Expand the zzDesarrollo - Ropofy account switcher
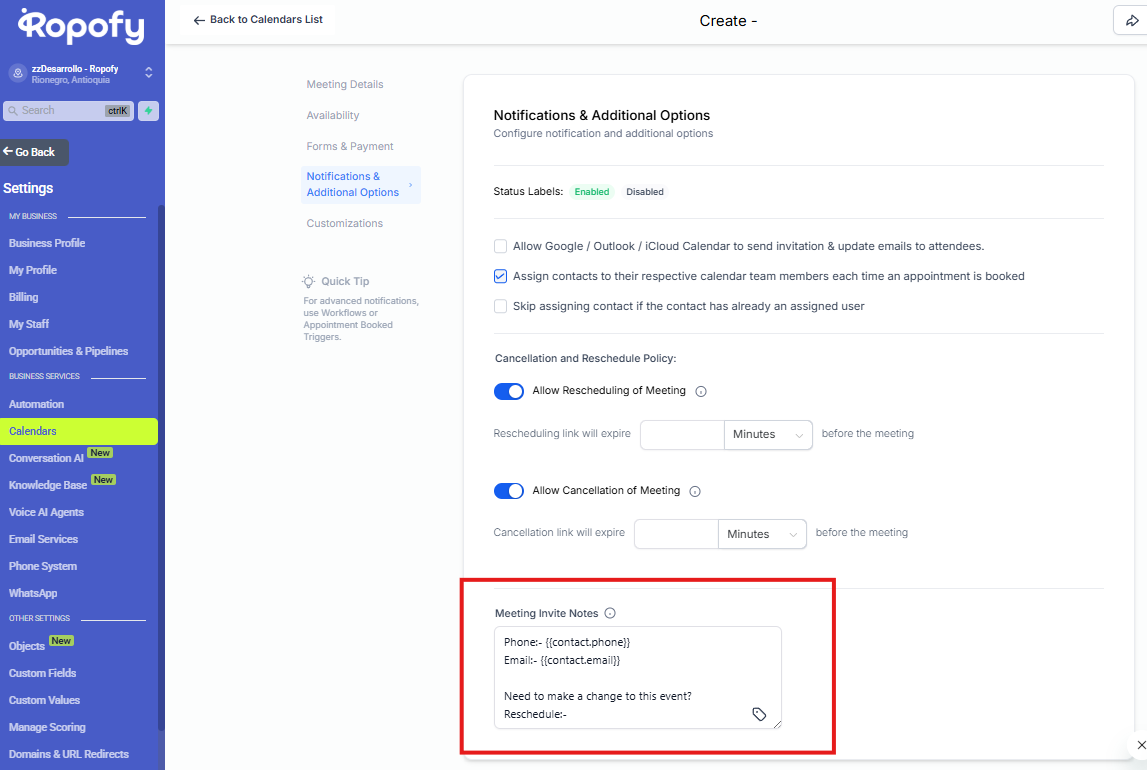The width and height of the screenshot is (1147, 770). click(149, 73)
